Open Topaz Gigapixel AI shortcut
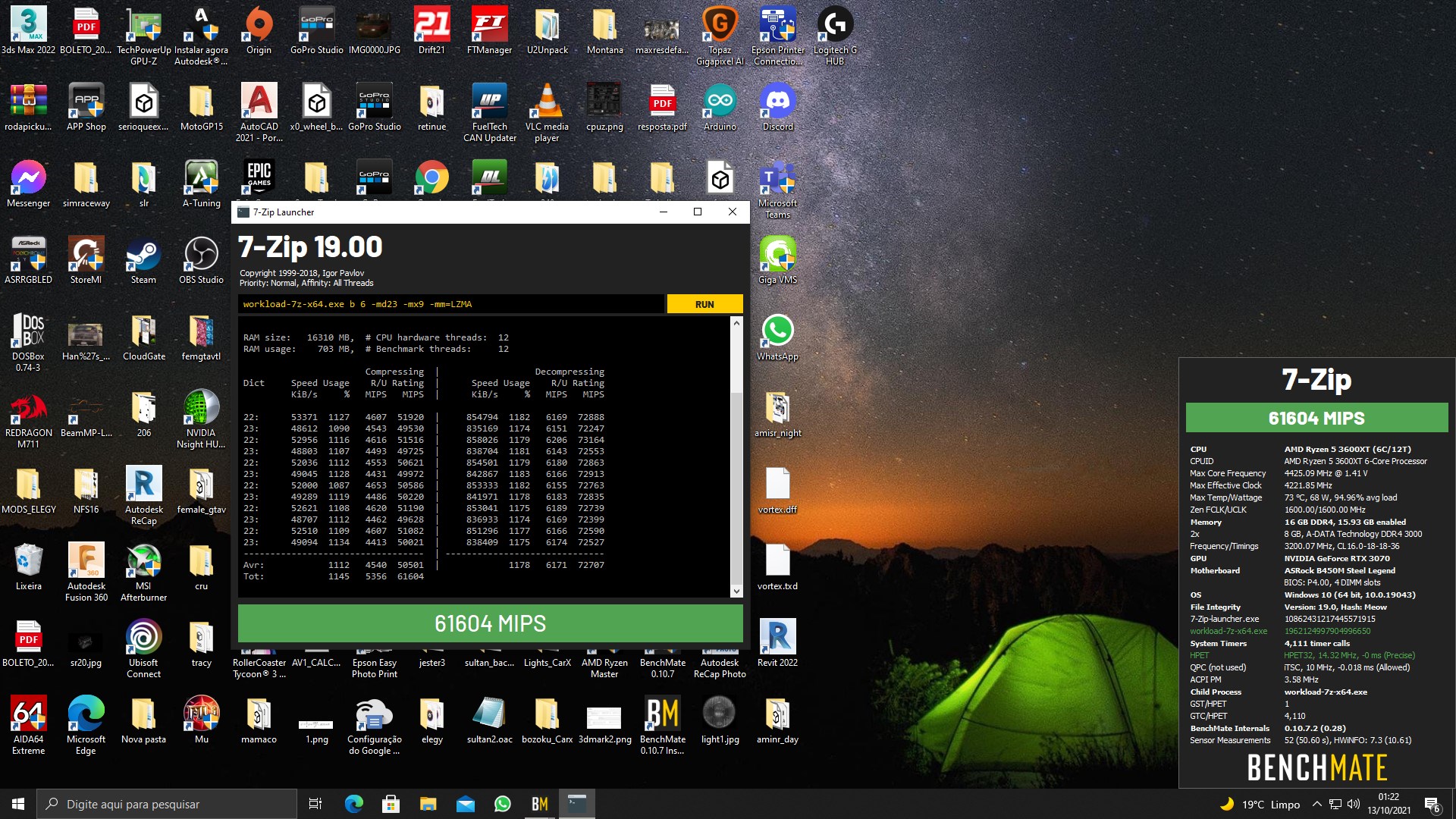This screenshot has height=819, width=1456. 720,36
